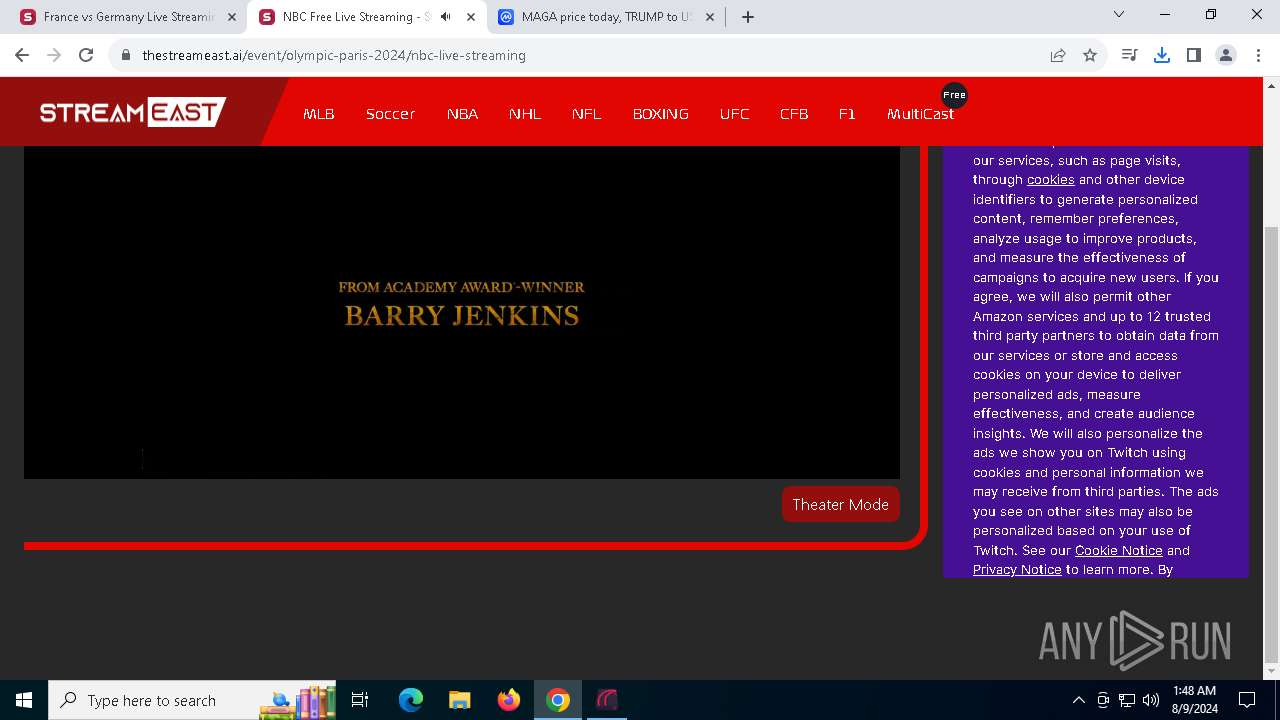This screenshot has width=1280, height=720.
Task: Click the taskbar search box
Action: click(x=193, y=700)
